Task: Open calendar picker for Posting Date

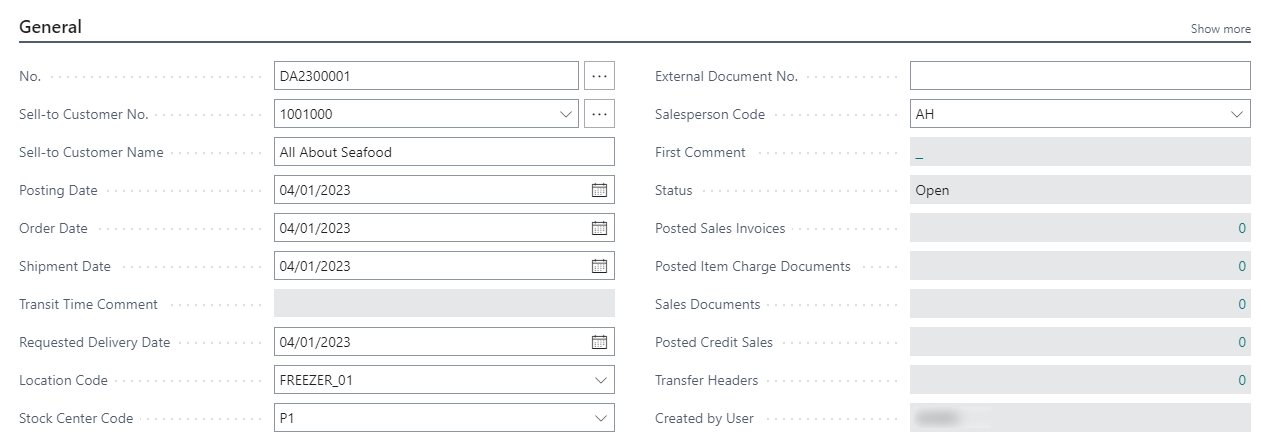Action: click(599, 190)
